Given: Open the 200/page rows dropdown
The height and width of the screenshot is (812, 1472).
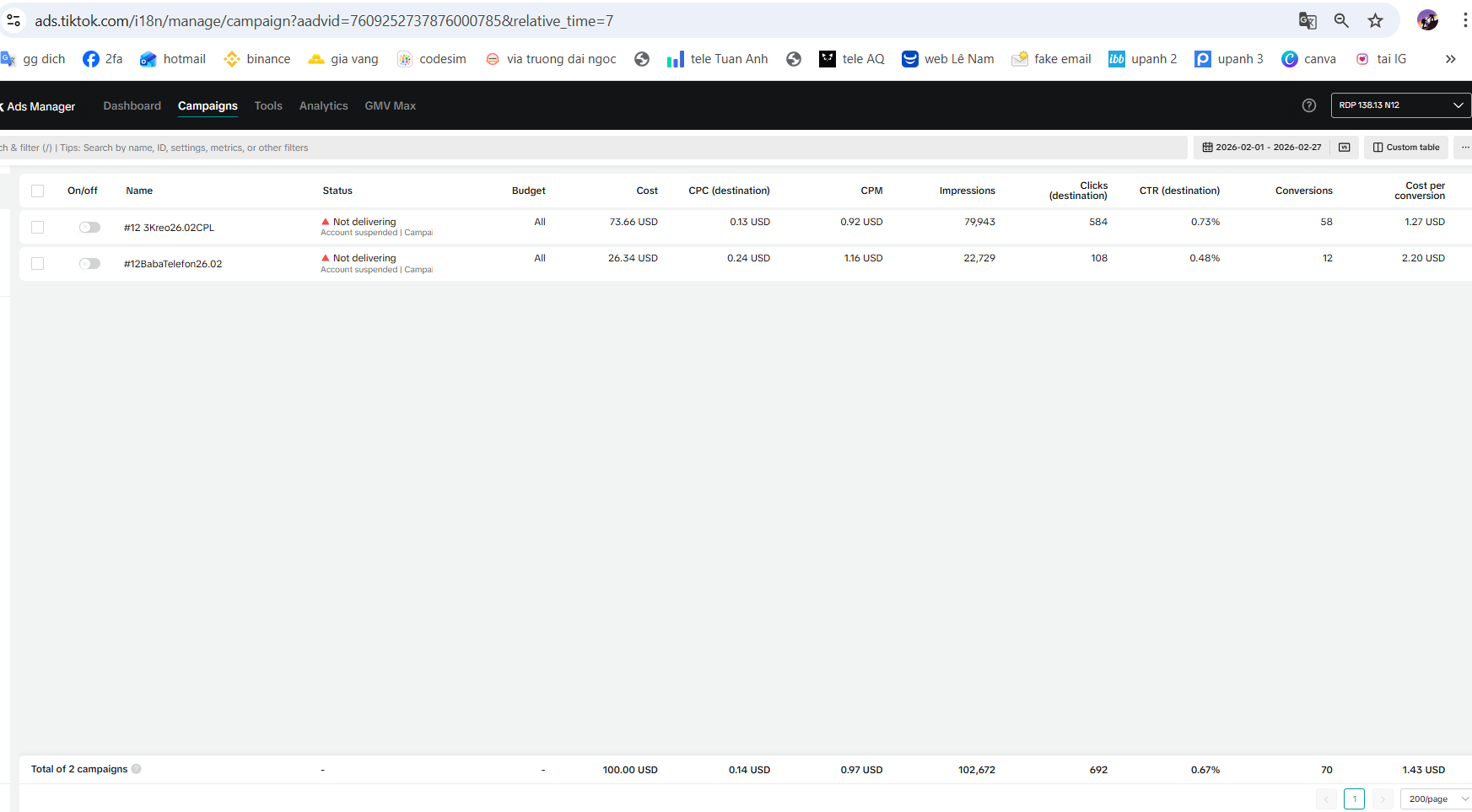Looking at the screenshot, I should click(1436, 799).
